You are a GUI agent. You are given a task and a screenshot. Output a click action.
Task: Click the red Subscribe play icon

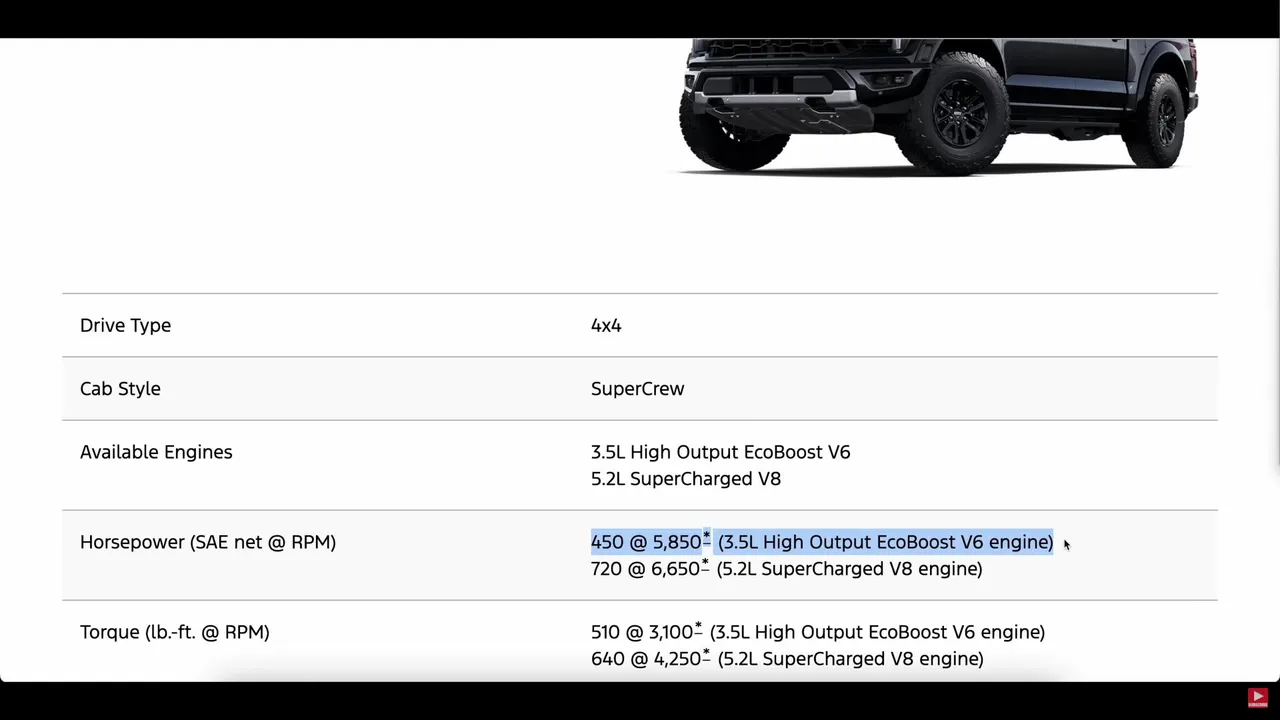pyautogui.click(x=1258, y=698)
